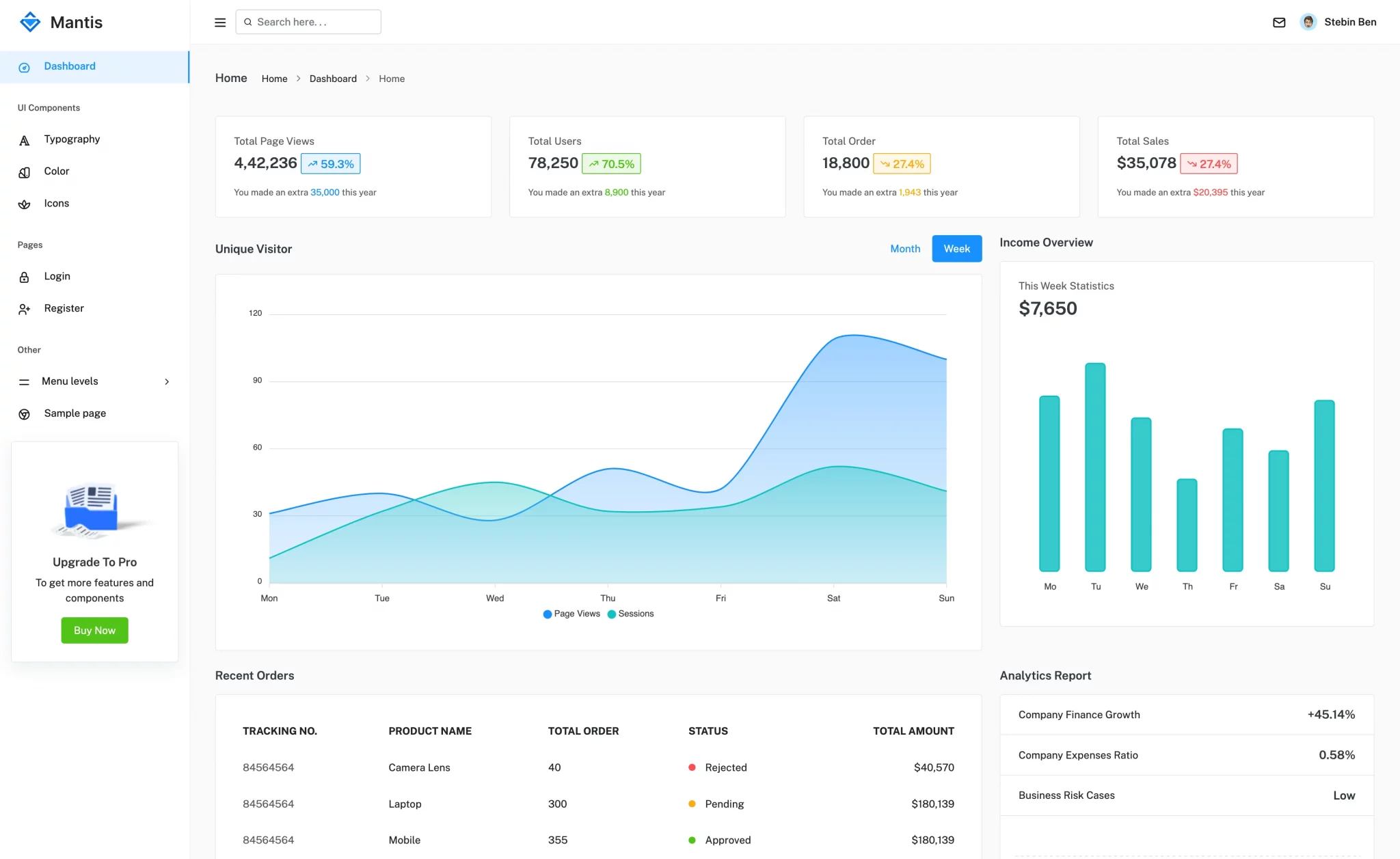This screenshot has width=1400, height=859.
Task: Open Sample page via its globe icon
Action: (25, 413)
